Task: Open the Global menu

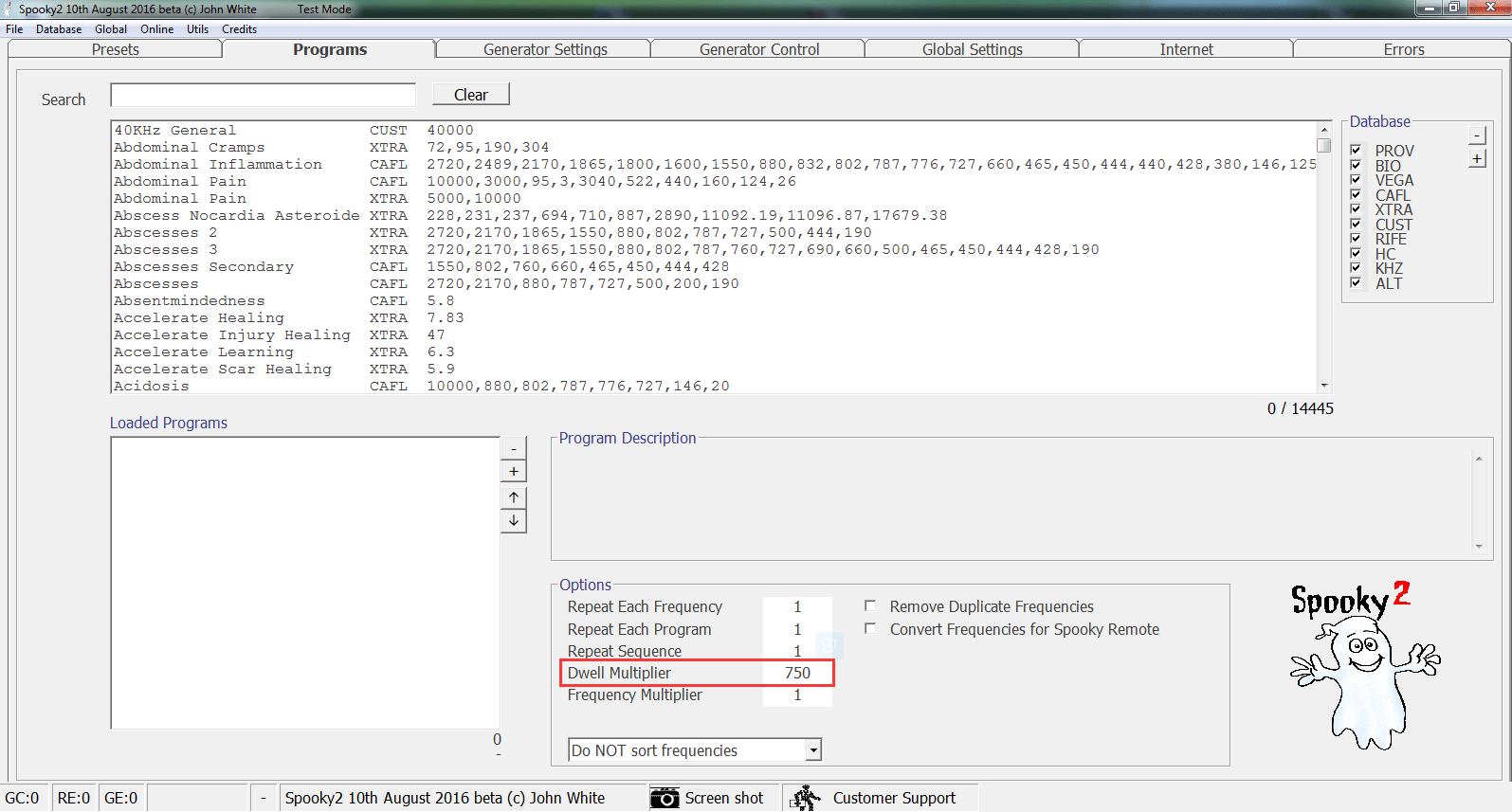Action: (x=111, y=29)
